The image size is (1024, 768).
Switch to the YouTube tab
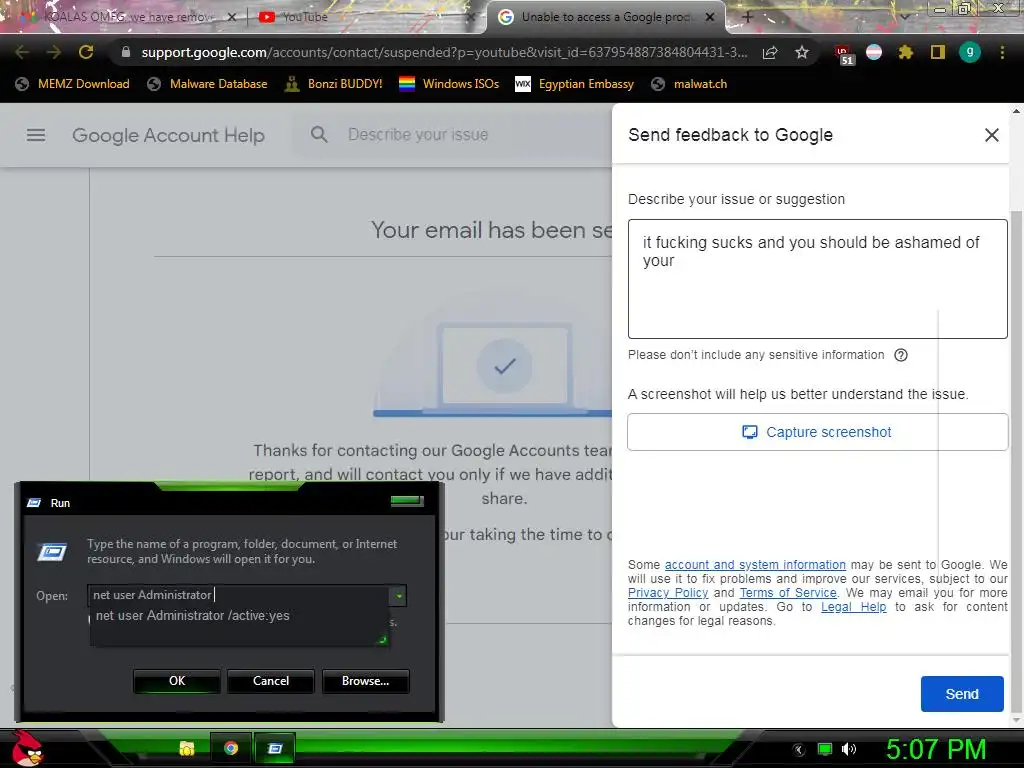click(364, 17)
